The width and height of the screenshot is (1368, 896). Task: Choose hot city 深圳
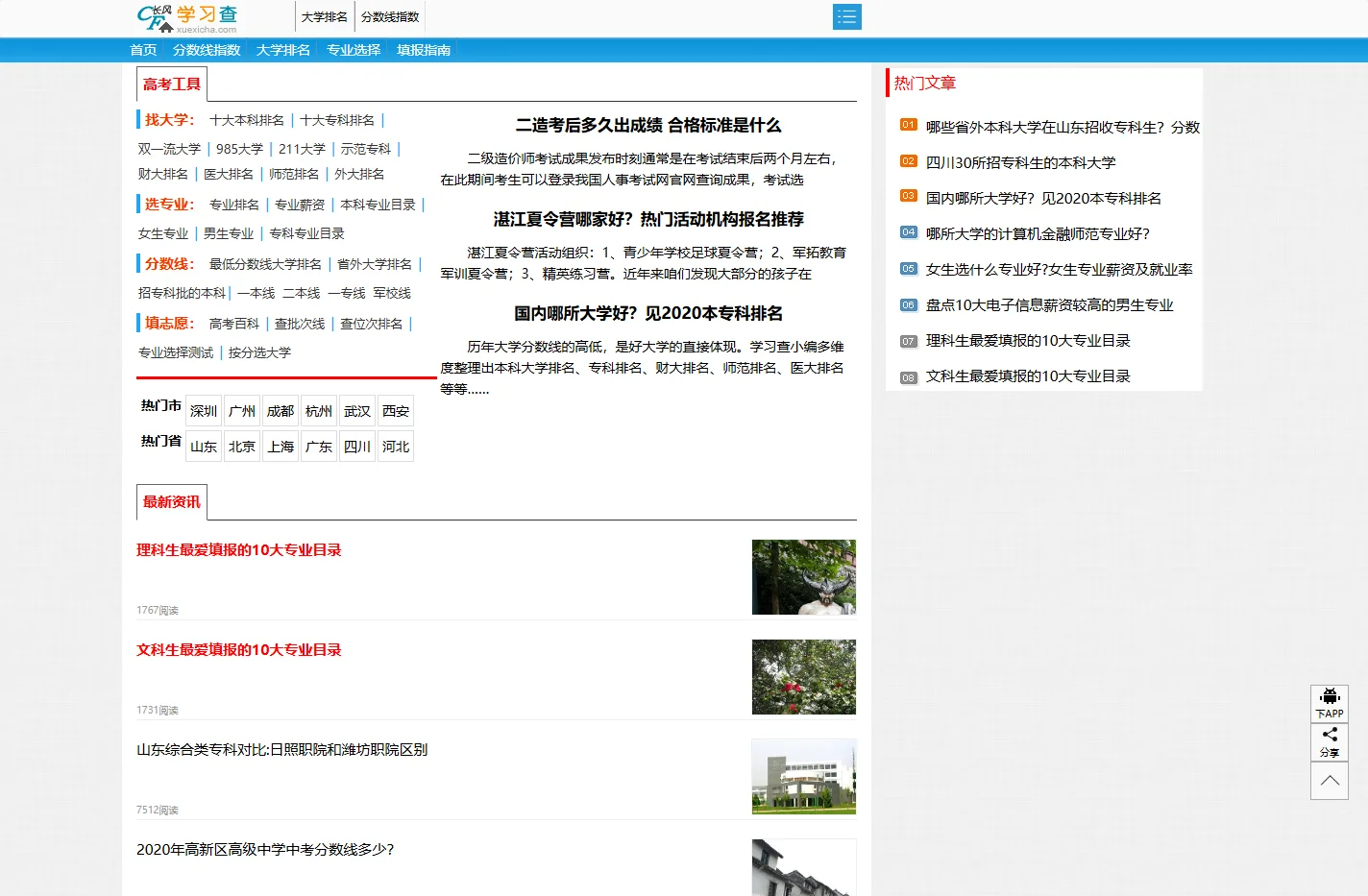click(x=204, y=411)
